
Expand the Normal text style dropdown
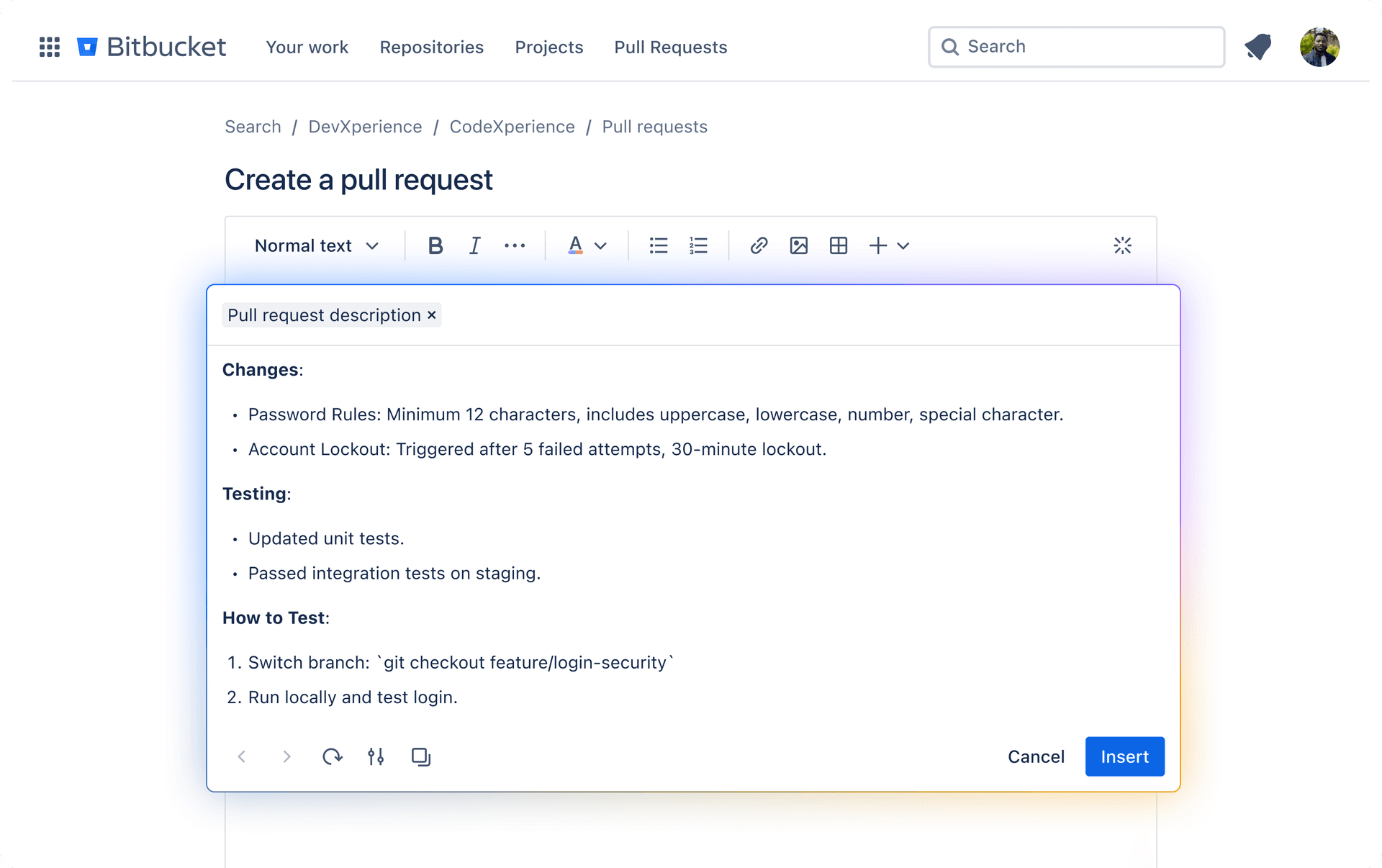tap(317, 246)
